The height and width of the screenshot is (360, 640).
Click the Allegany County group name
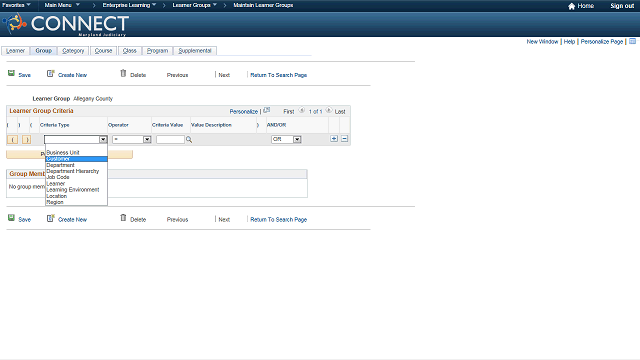pos(93,99)
